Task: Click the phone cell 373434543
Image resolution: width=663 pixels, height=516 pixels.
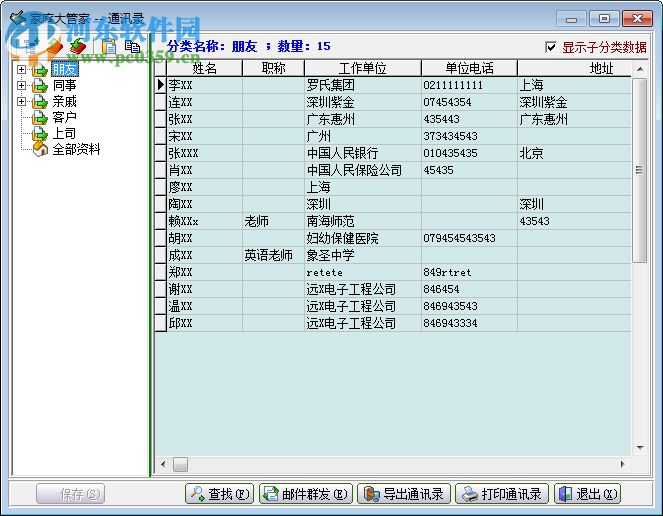Action: pyautogui.click(x=469, y=136)
